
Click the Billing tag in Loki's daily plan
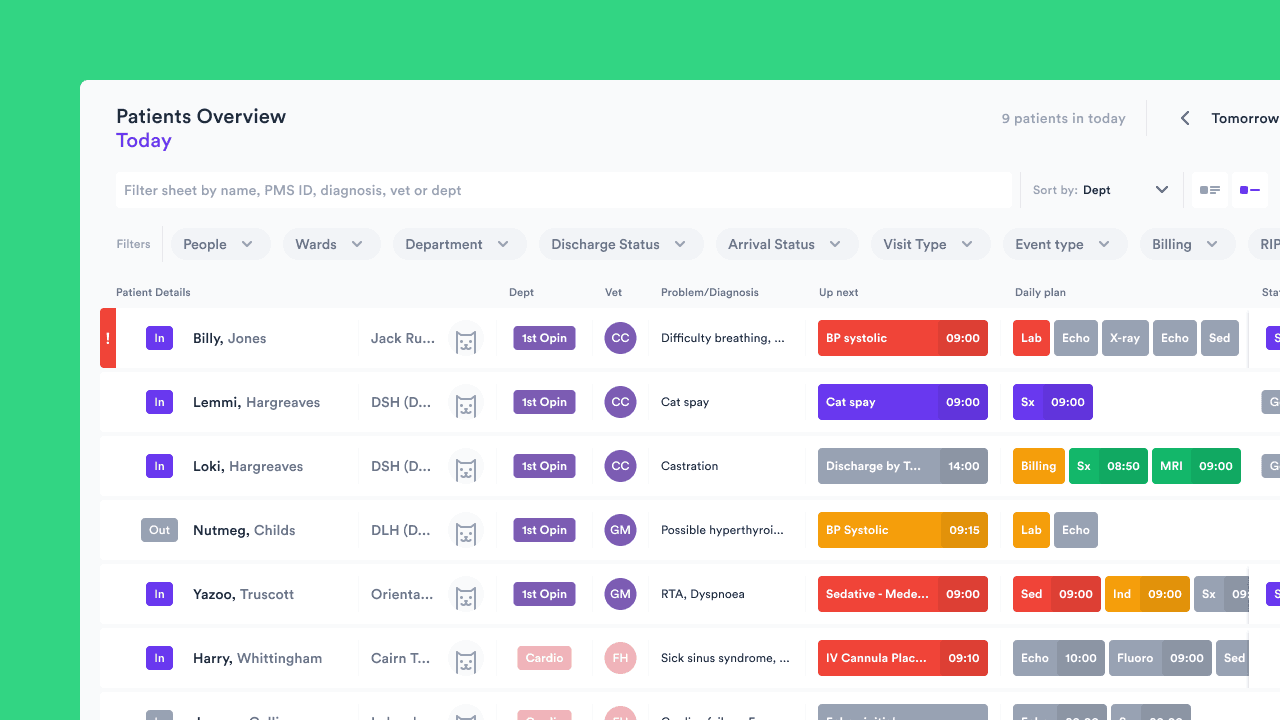click(x=1038, y=466)
